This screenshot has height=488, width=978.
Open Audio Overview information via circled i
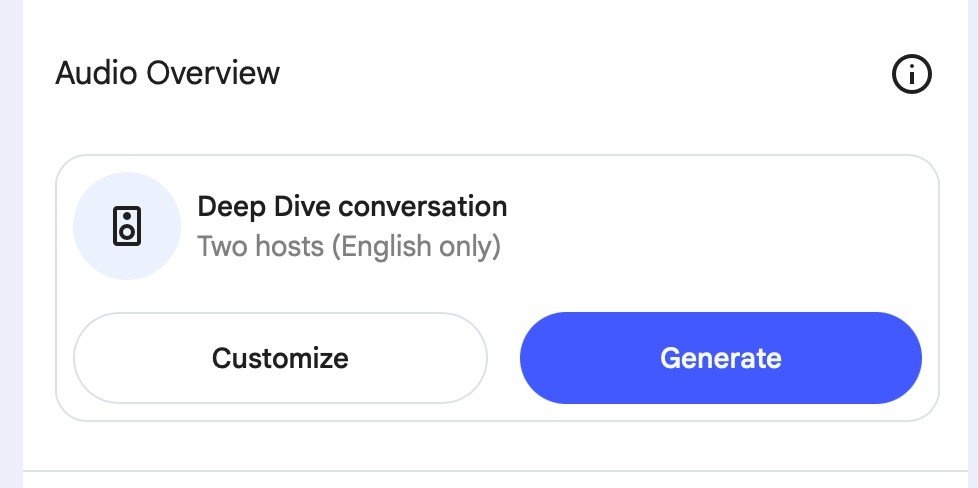tap(911, 74)
